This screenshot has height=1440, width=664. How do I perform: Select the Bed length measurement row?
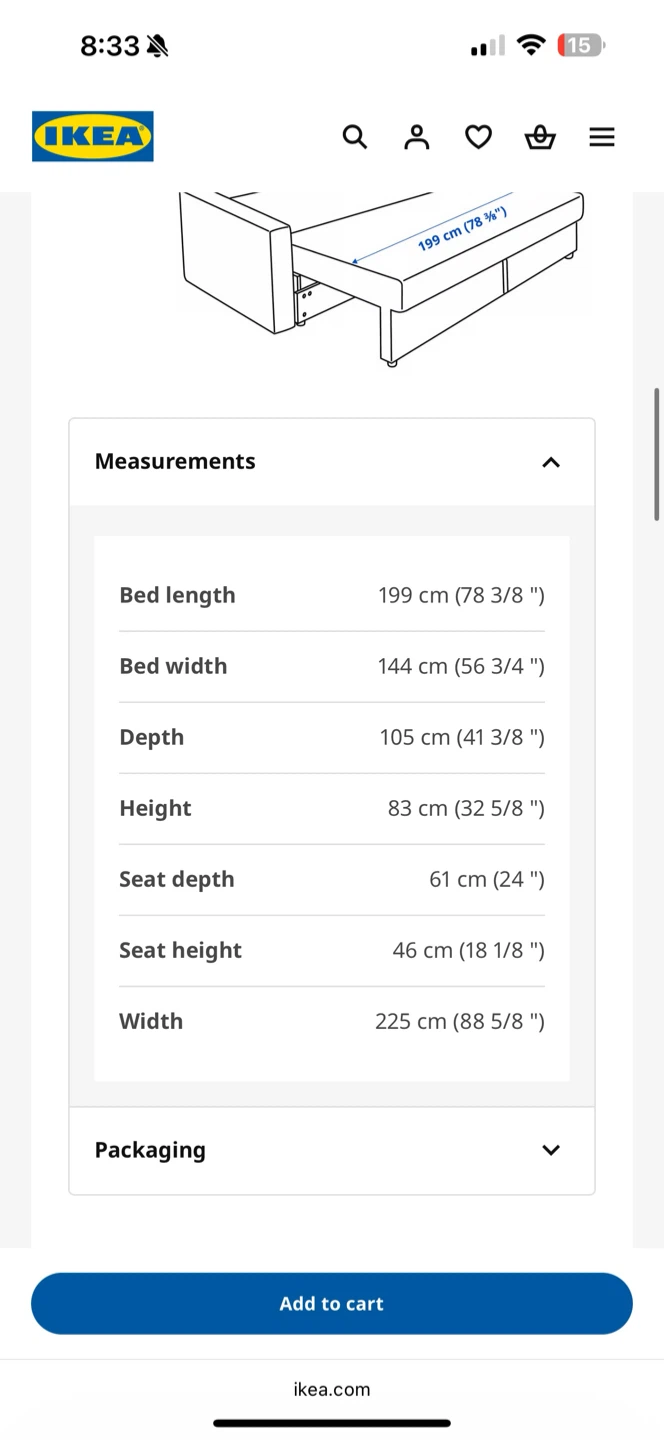pyautogui.click(x=332, y=596)
